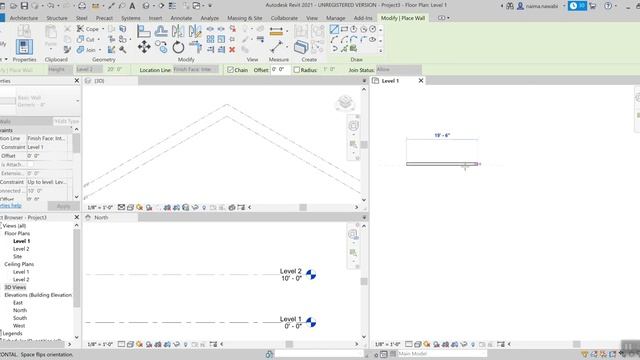
Task: Open the Properties palette button
Action: point(24,47)
